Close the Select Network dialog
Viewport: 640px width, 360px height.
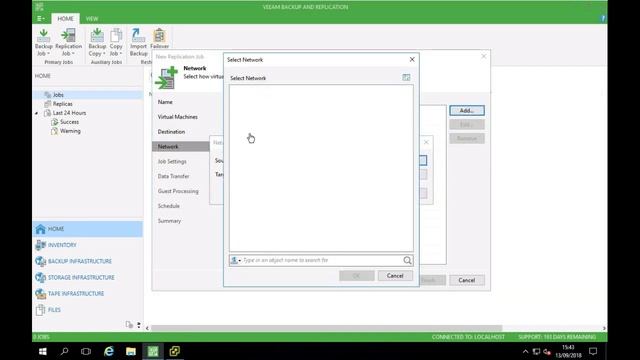412,60
